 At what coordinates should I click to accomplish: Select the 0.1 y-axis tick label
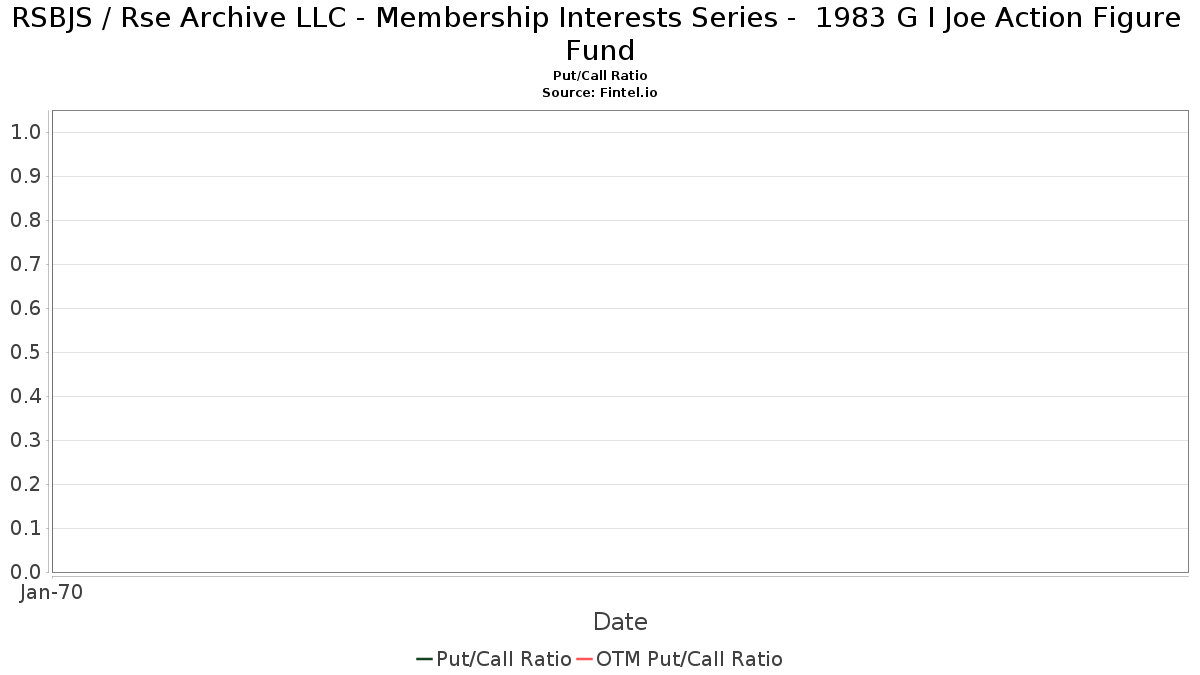pyautogui.click(x=25, y=528)
